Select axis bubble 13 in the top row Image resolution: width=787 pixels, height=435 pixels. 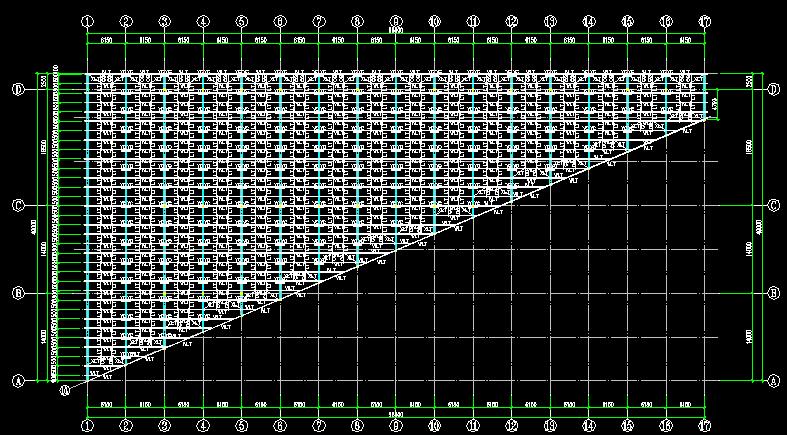(551, 22)
